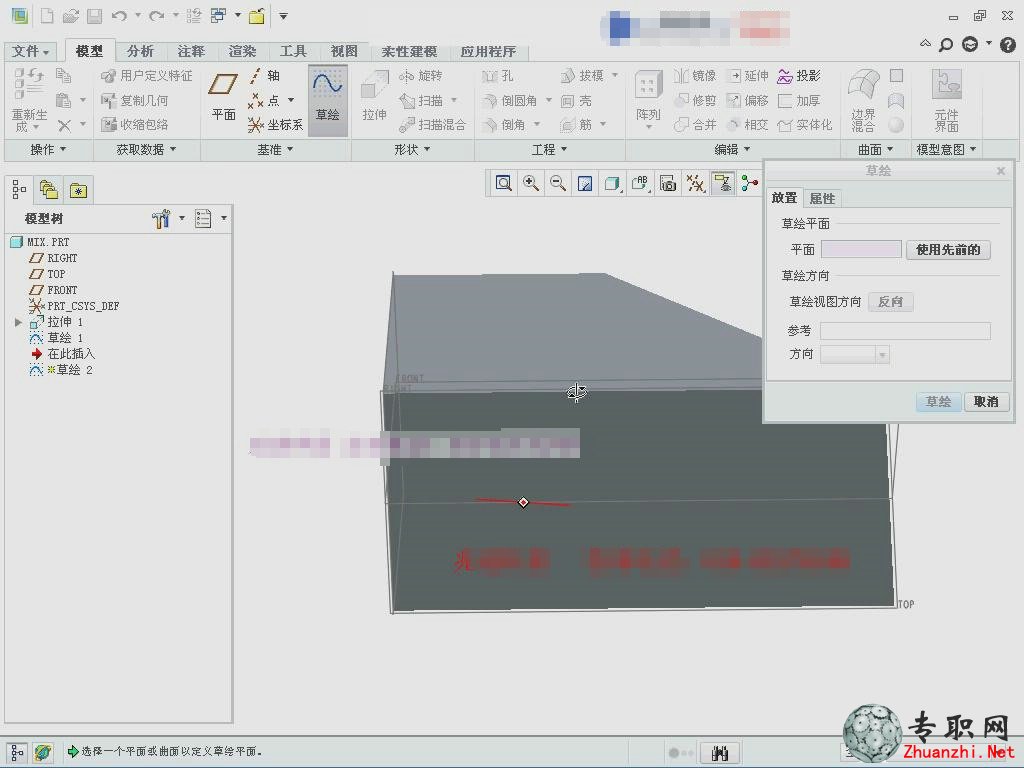Click the 草绘 (Sketch) tool in ribbon

click(x=327, y=99)
